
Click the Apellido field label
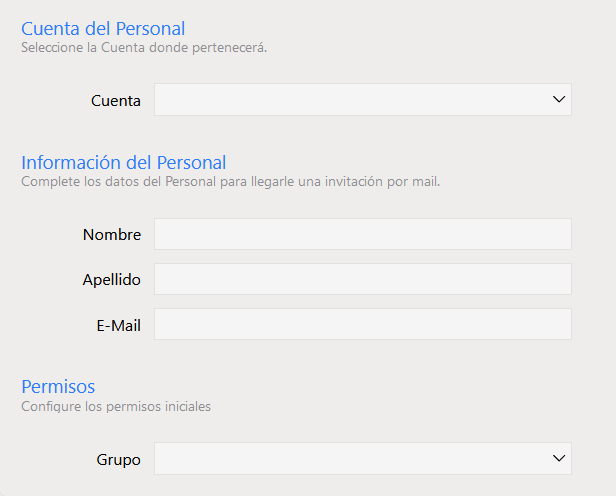[x=111, y=280]
